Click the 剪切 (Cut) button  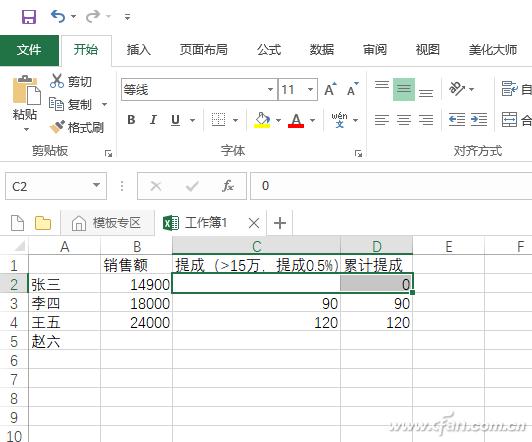coord(71,81)
